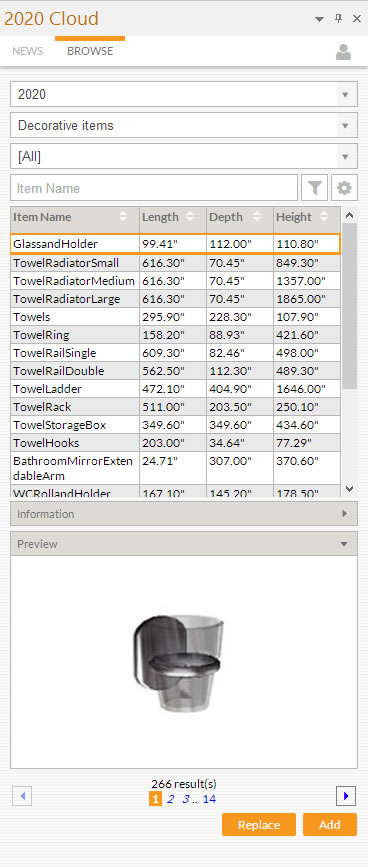Open the user account profile icon
Viewport: 368px width, 867px height.
click(x=343, y=52)
